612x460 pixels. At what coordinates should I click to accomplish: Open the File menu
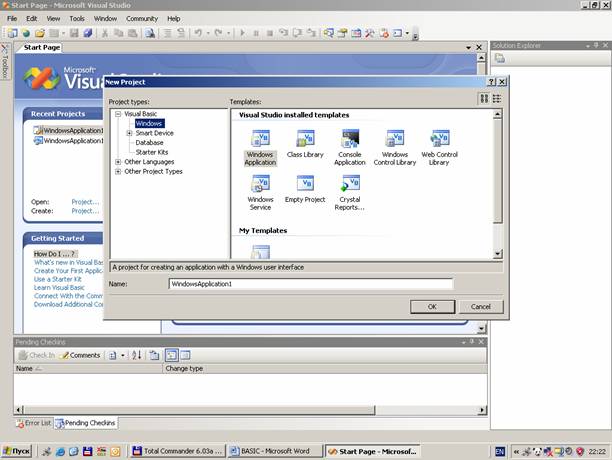pos(12,19)
